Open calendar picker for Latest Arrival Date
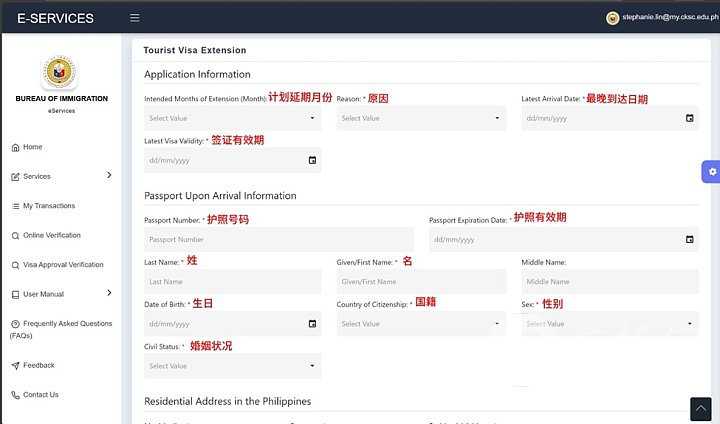This screenshot has height=424, width=720. coord(689,118)
